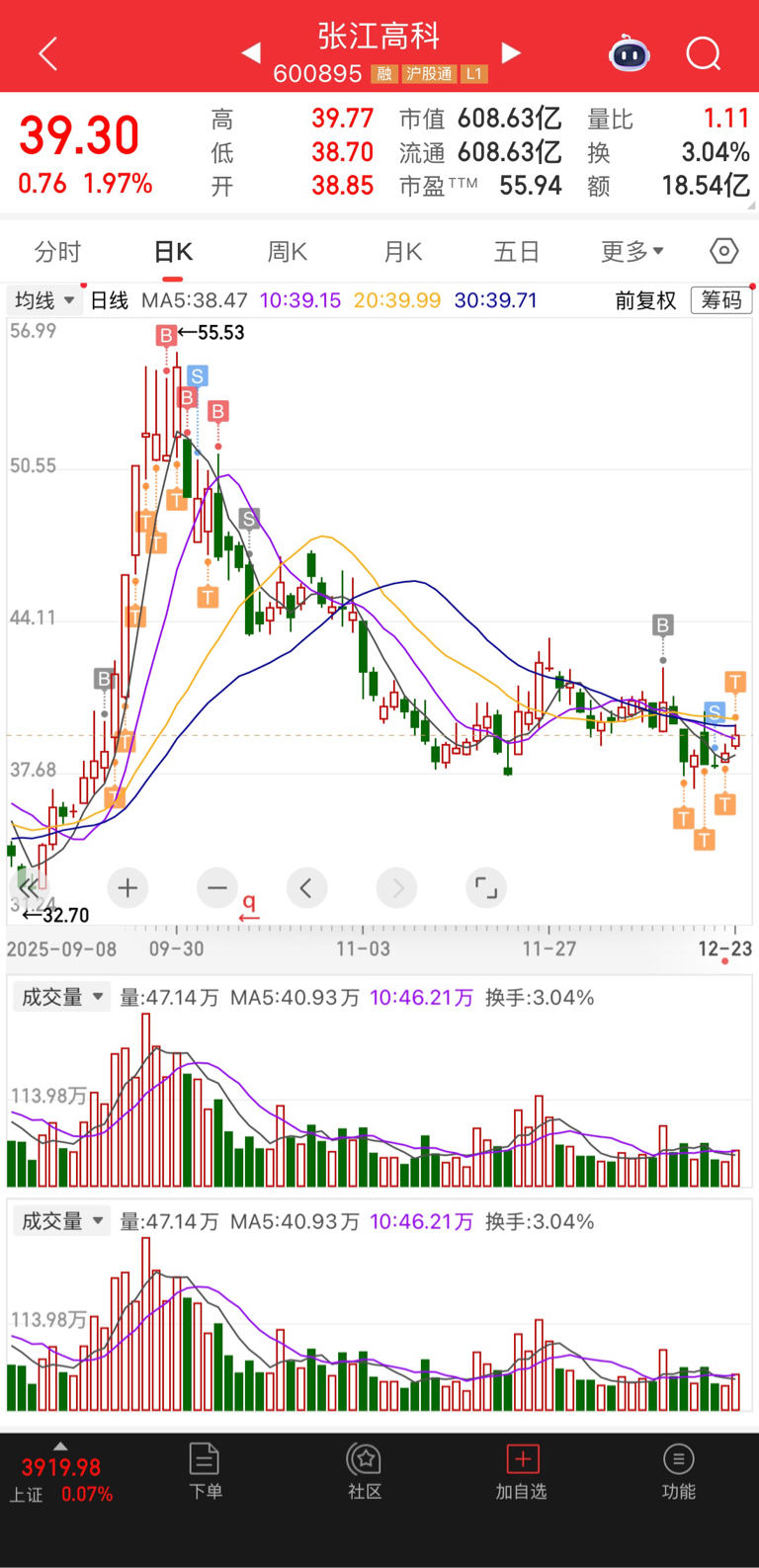Tap L1 level badge
This screenshot has width=759, height=1568.
[474, 74]
